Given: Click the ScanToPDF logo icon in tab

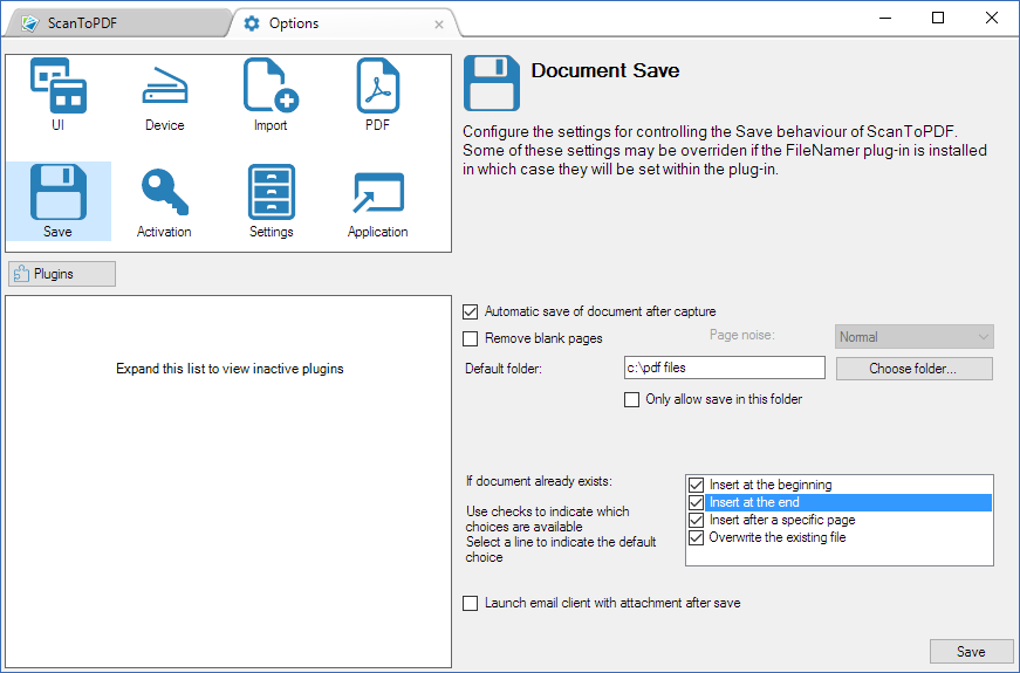Looking at the screenshot, I should 29,23.
